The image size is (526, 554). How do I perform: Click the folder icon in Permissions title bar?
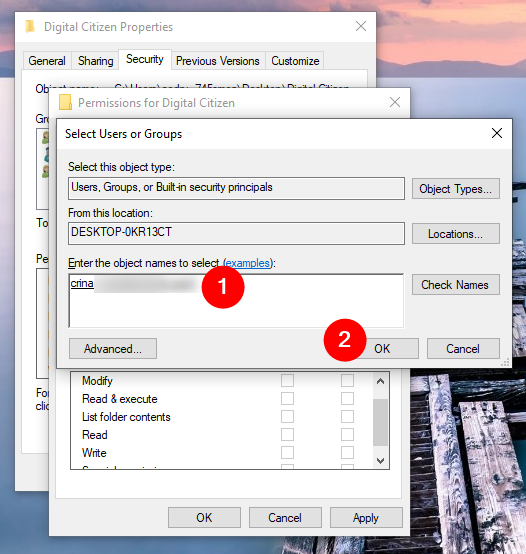[x=65, y=102]
